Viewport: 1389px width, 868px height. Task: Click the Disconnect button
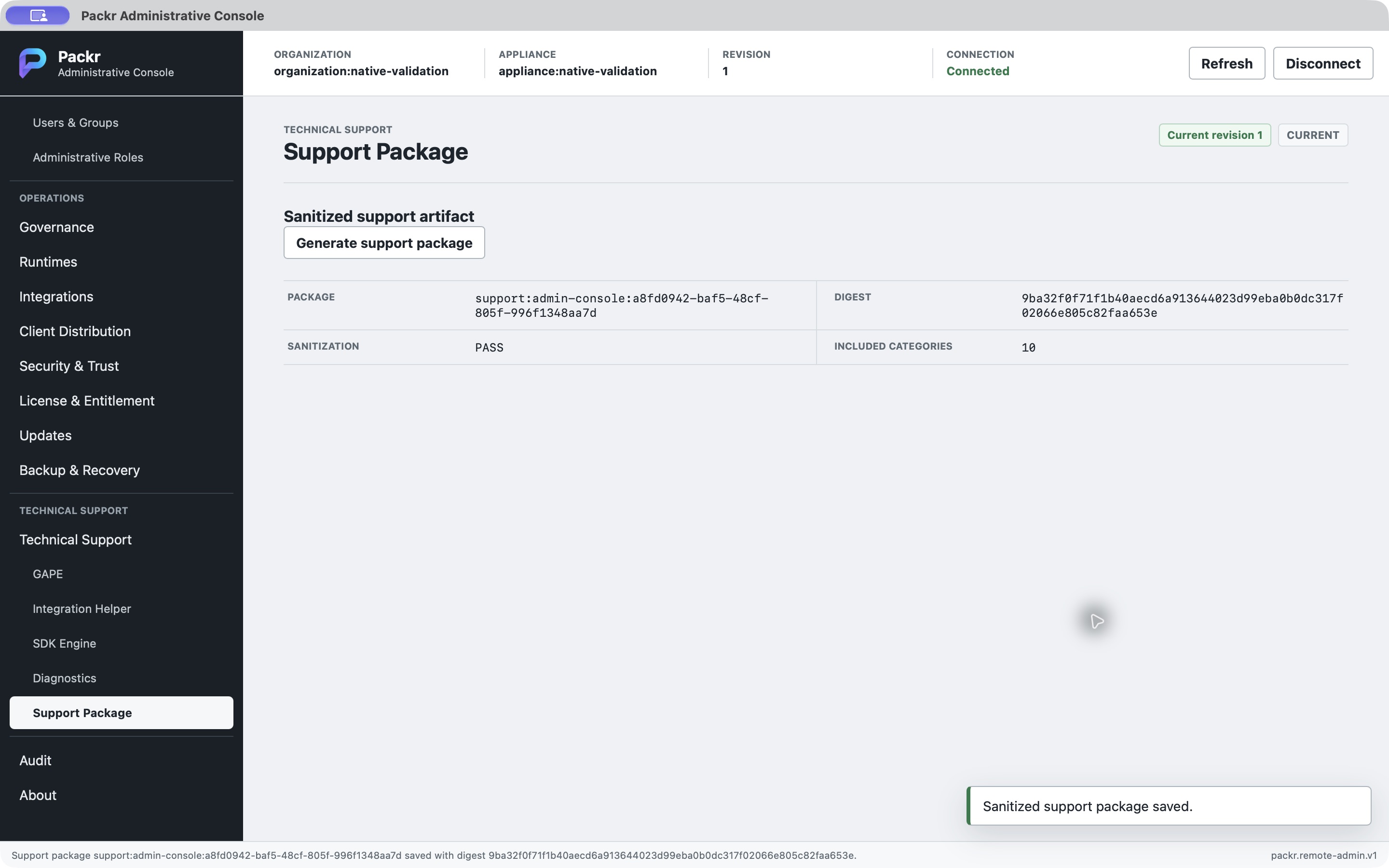click(x=1323, y=63)
